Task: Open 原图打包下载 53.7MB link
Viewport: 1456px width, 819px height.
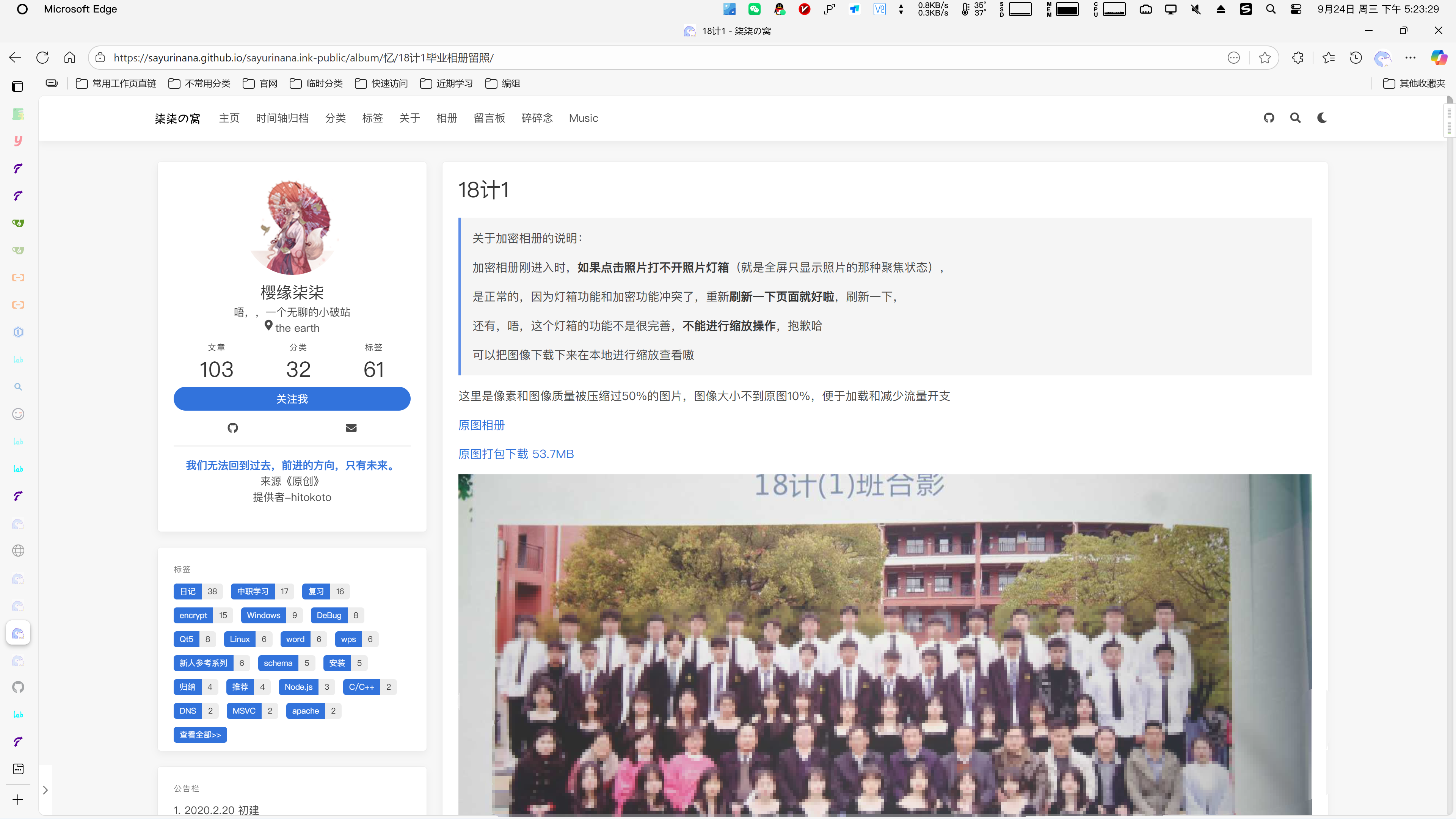Action: pos(516,454)
